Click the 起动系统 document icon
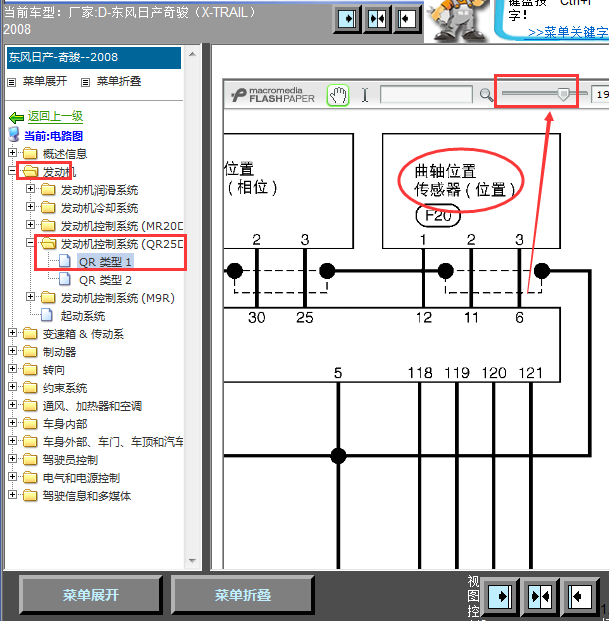609x621 pixels. 47,315
